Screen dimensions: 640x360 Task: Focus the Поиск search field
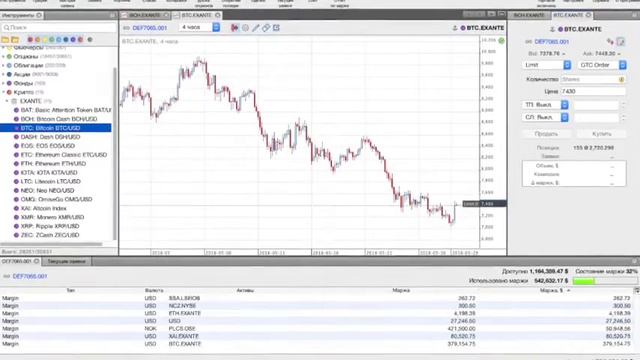tap(59, 27)
